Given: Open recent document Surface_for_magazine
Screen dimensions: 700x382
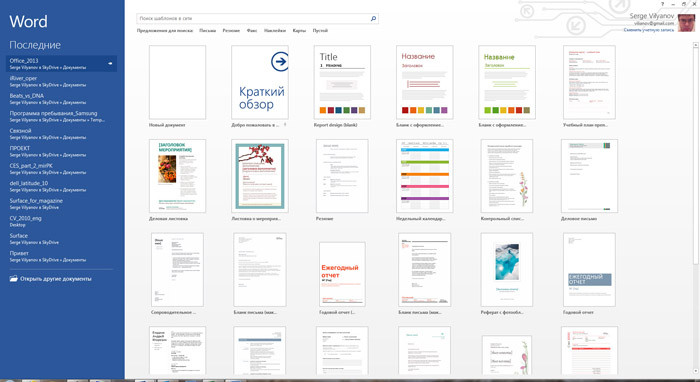Looking at the screenshot, I should point(61,204).
